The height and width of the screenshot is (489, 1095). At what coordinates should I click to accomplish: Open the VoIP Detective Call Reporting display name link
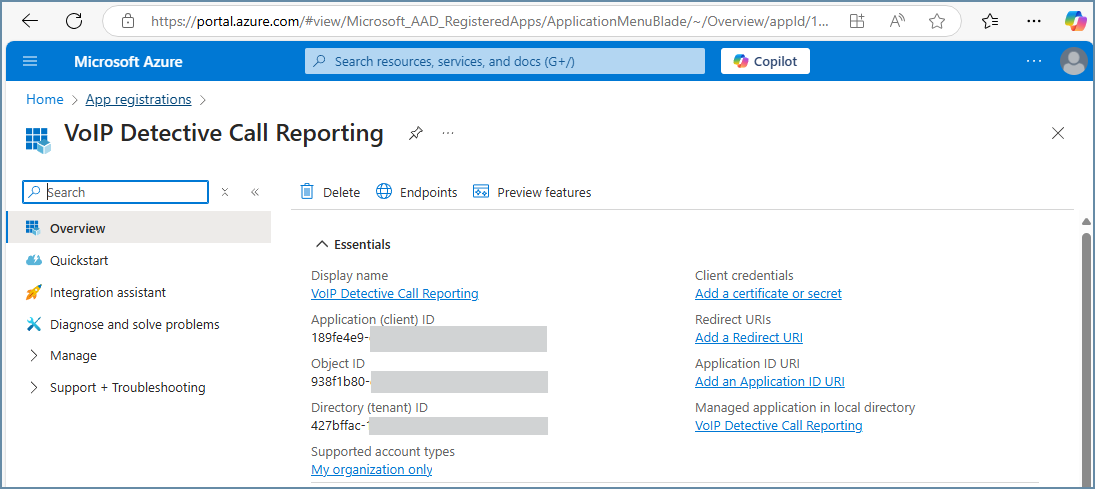point(395,293)
